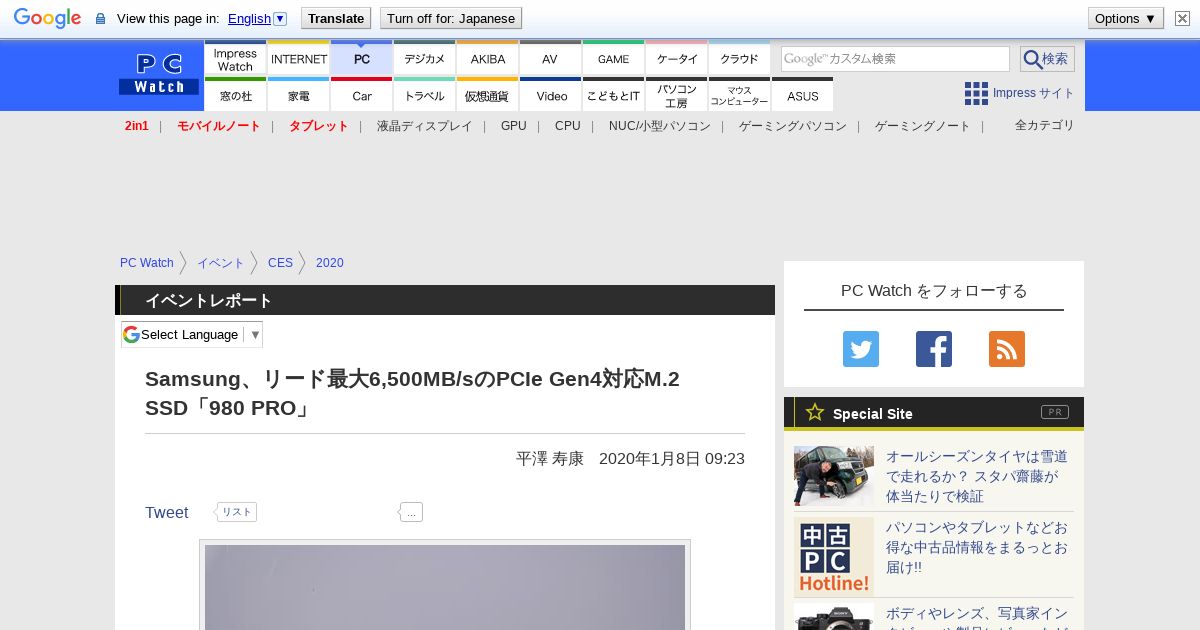The image size is (1200, 630).
Task: Click the 2020 breadcrumb link
Action: (x=330, y=263)
